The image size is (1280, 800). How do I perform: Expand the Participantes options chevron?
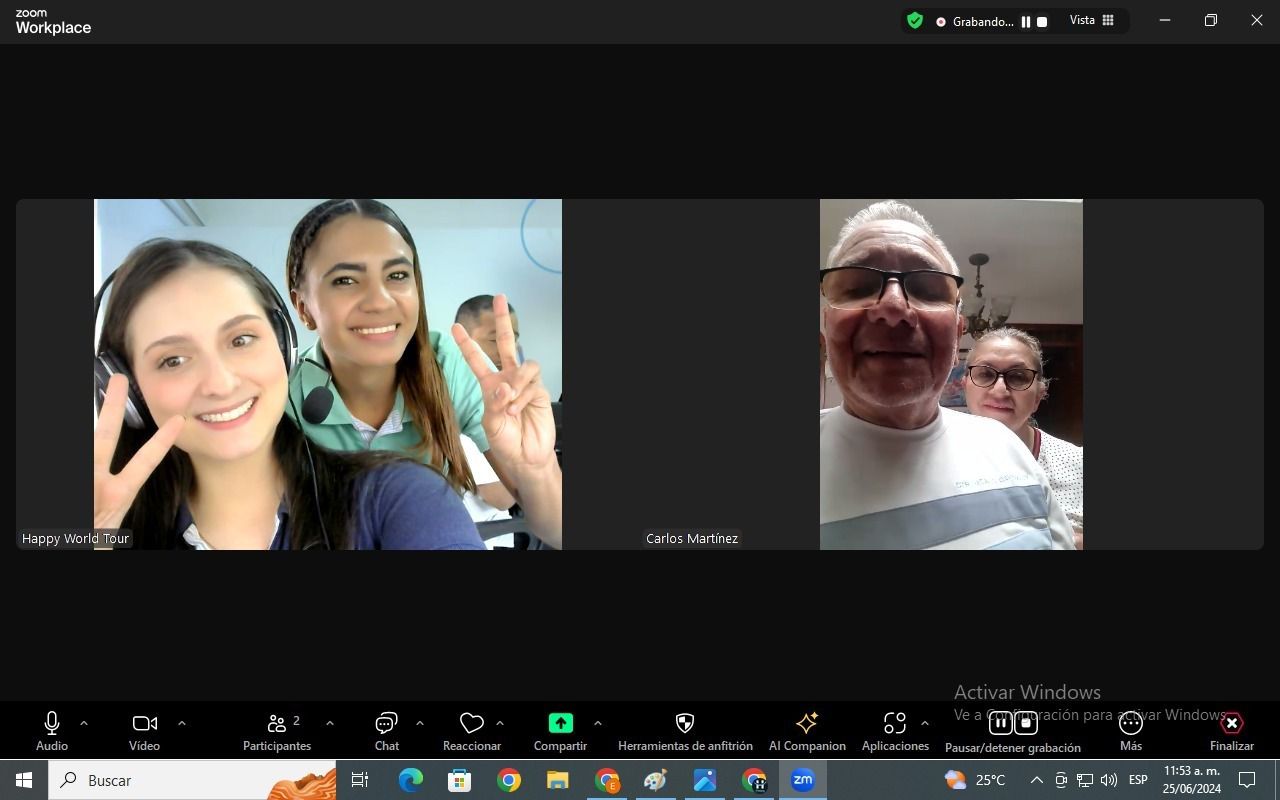pos(330,723)
